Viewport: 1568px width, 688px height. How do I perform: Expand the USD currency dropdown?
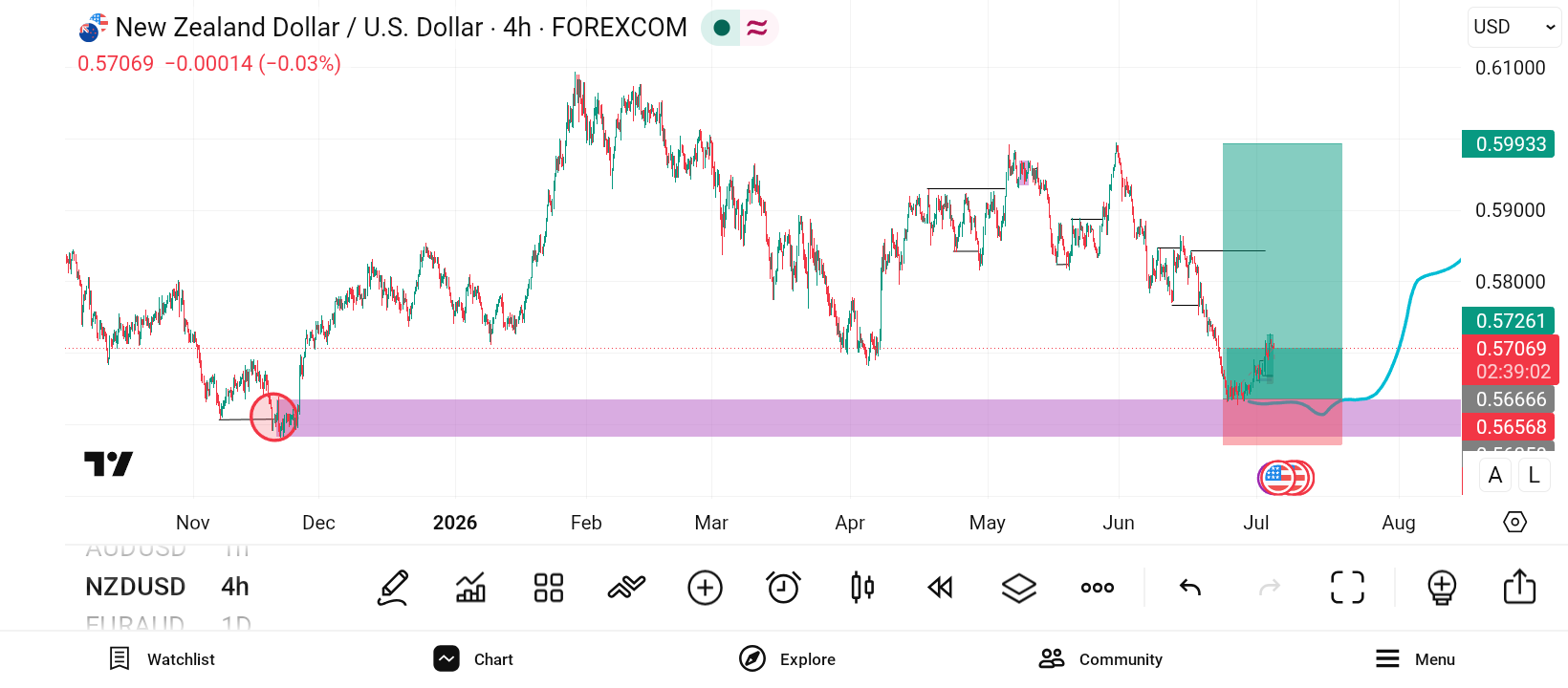pyautogui.click(x=1514, y=27)
